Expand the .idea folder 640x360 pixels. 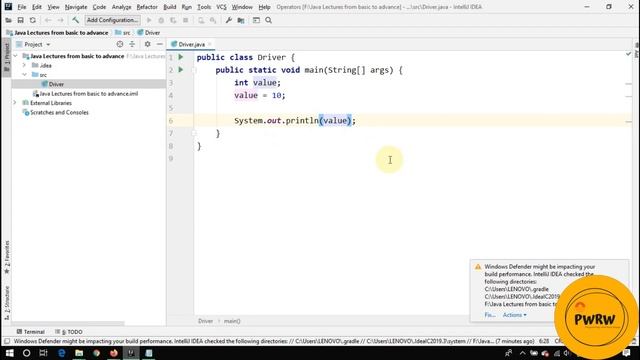(x=24, y=65)
